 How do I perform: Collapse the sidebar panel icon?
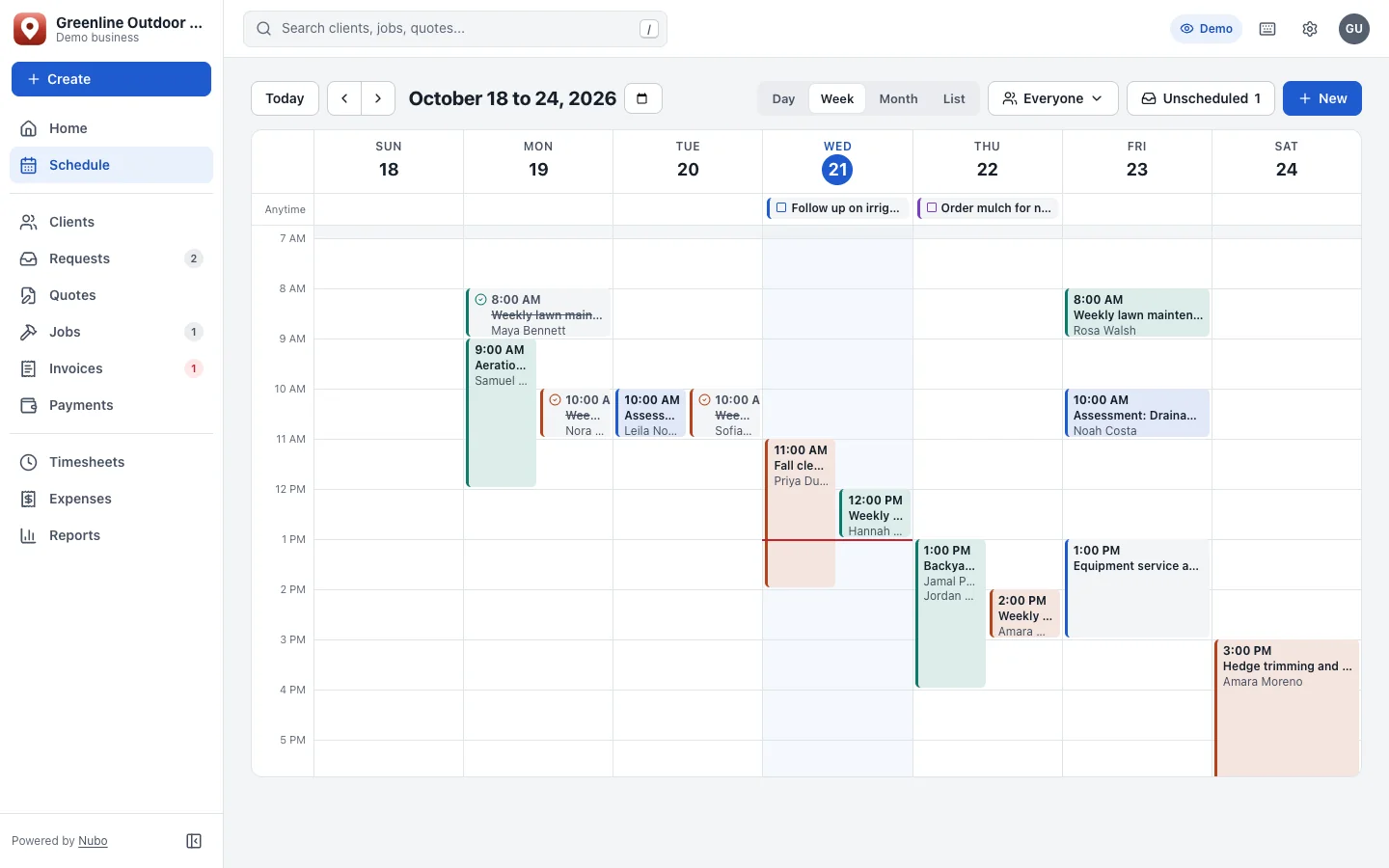[194, 841]
